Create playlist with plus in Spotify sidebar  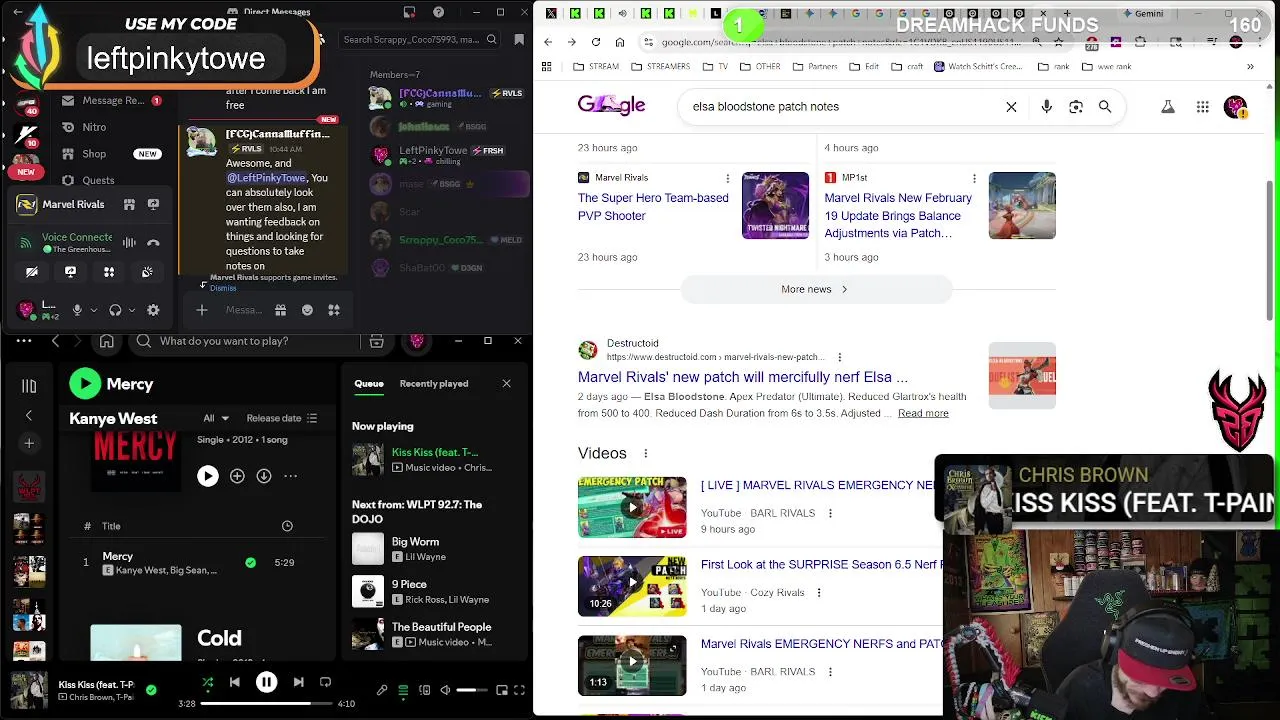29,443
